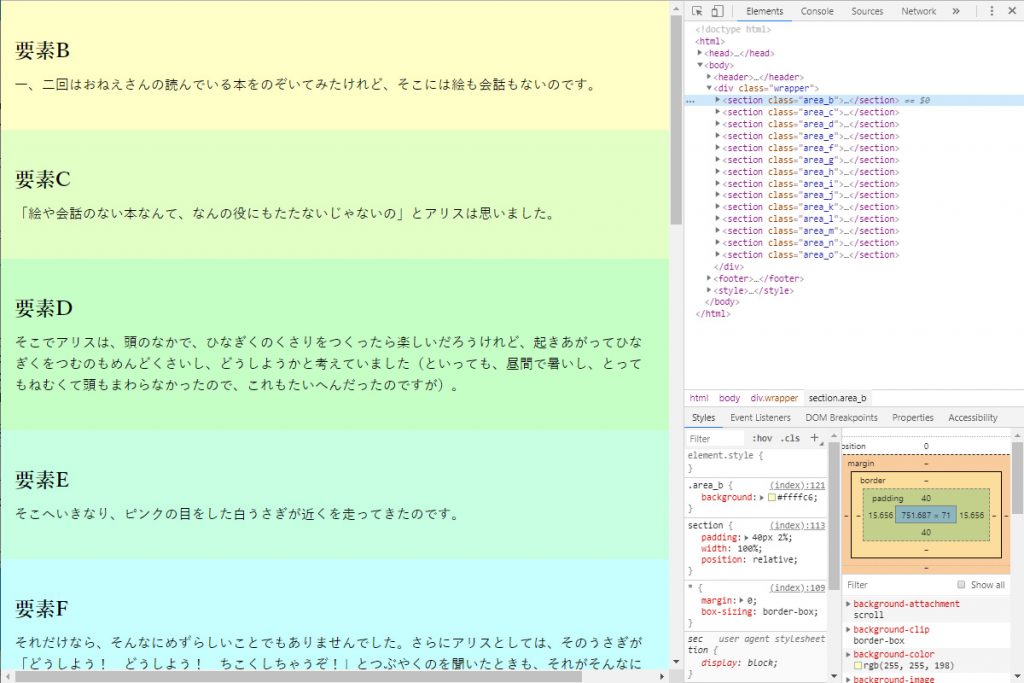Collapse the div wrapper node
Viewport: 1024px width, 683px height.
[709, 88]
